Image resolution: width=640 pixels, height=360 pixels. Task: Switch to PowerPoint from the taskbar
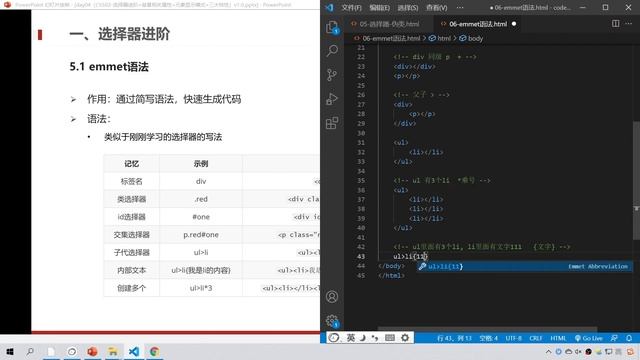tap(93, 351)
